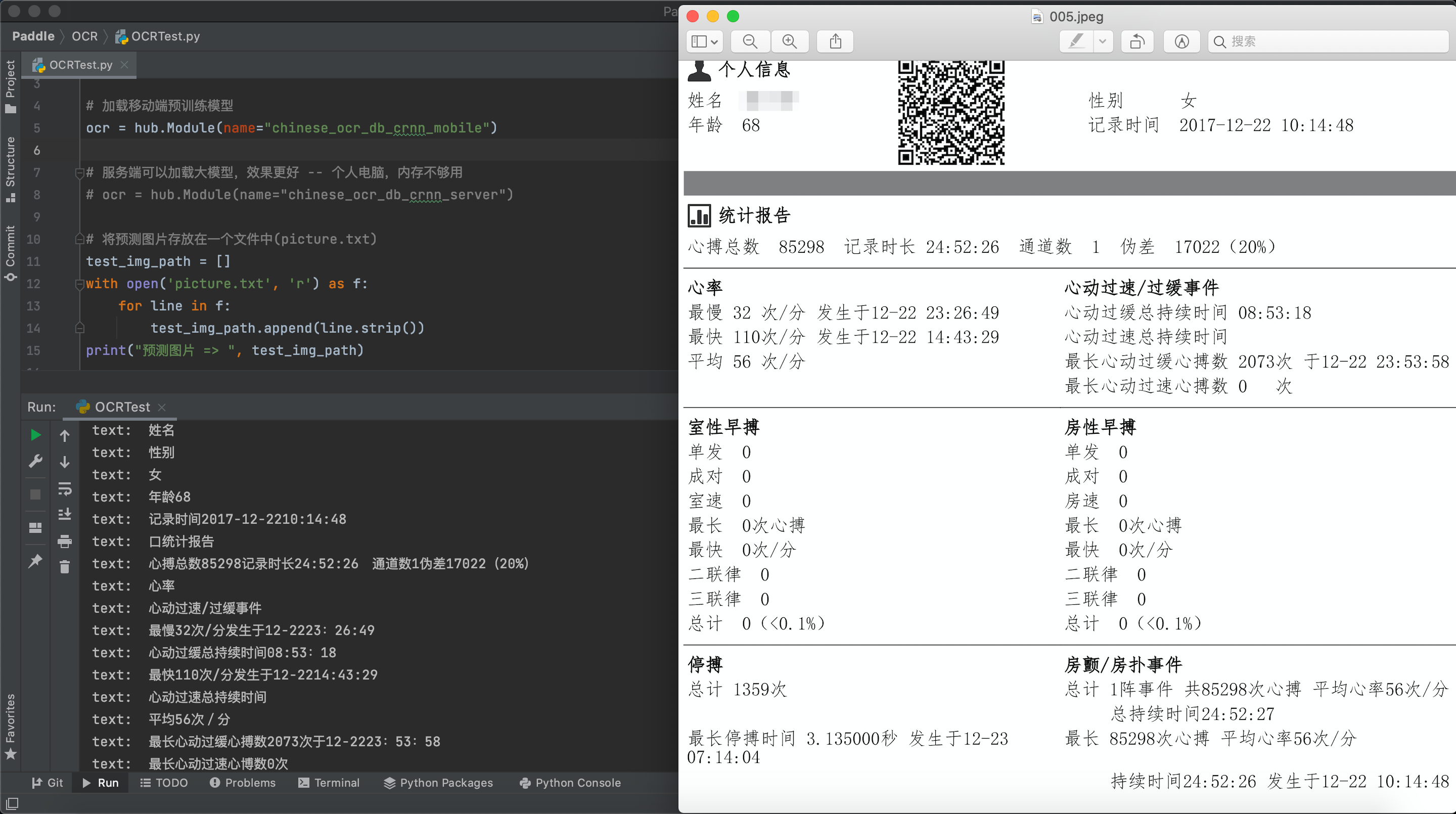Click the Stop square icon in Run panel
The width and height of the screenshot is (1456, 814).
[x=35, y=494]
